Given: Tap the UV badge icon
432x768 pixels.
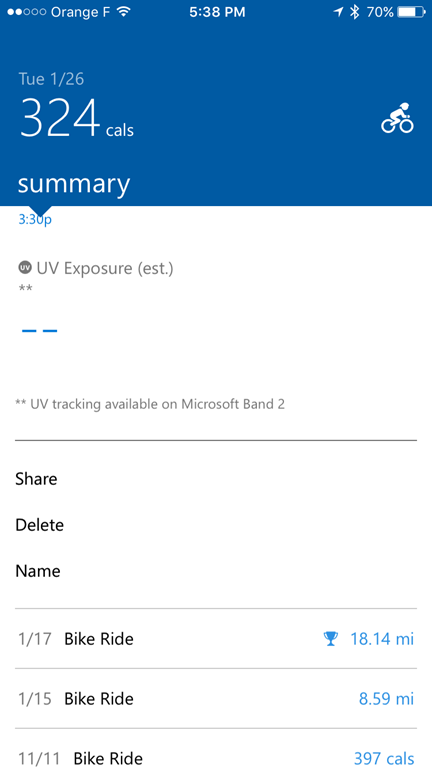Looking at the screenshot, I should (x=24, y=268).
